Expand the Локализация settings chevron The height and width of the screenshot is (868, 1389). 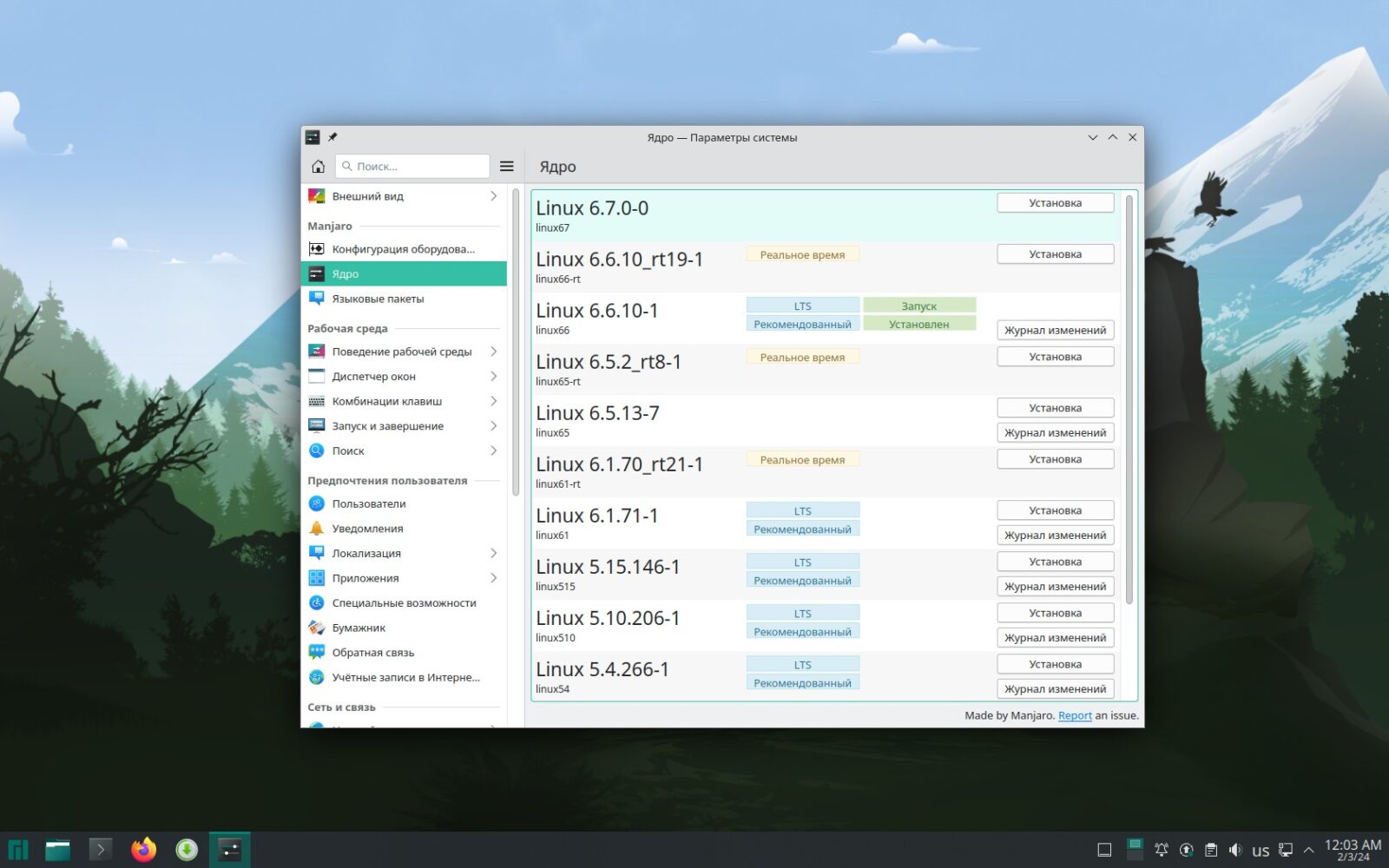494,553
